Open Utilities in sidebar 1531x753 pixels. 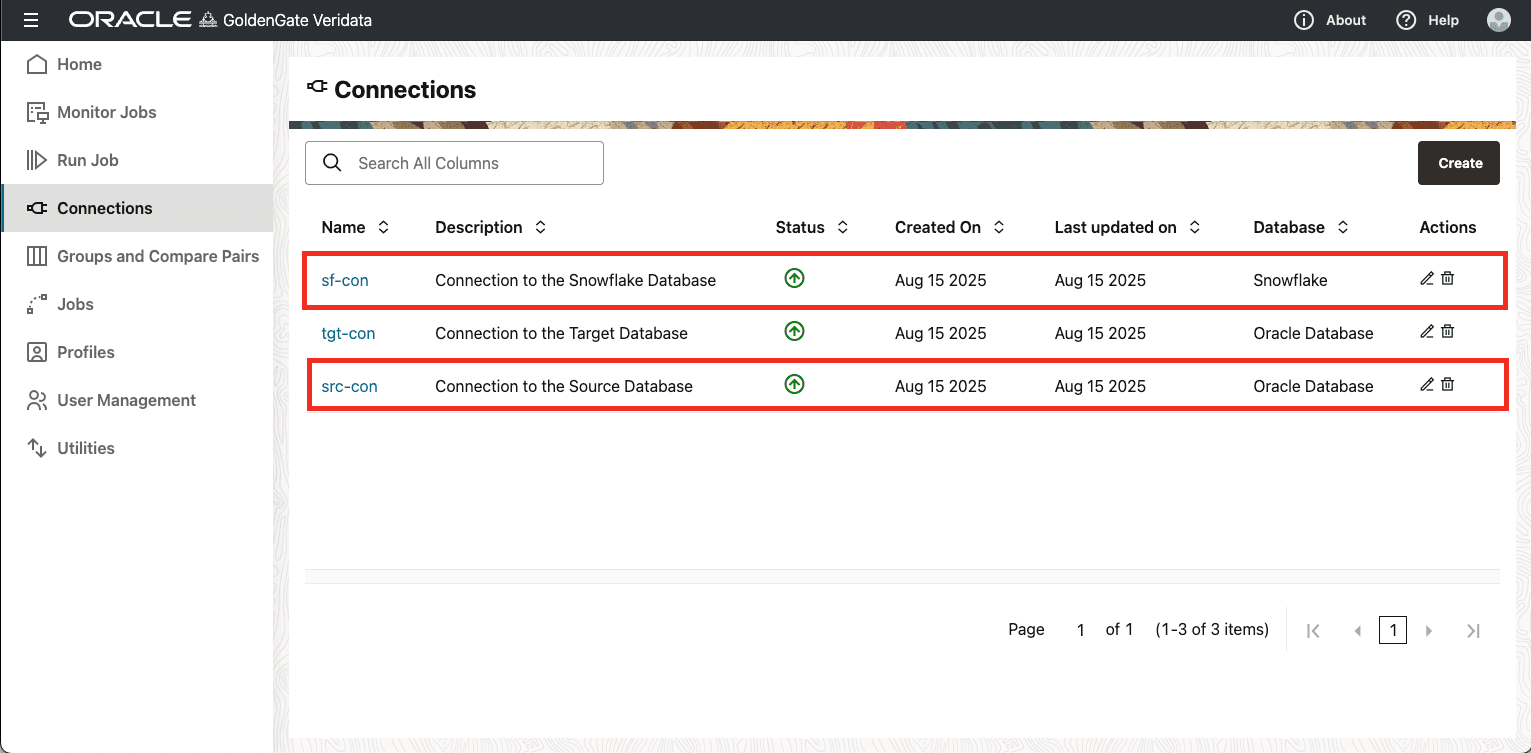point(137,448)
